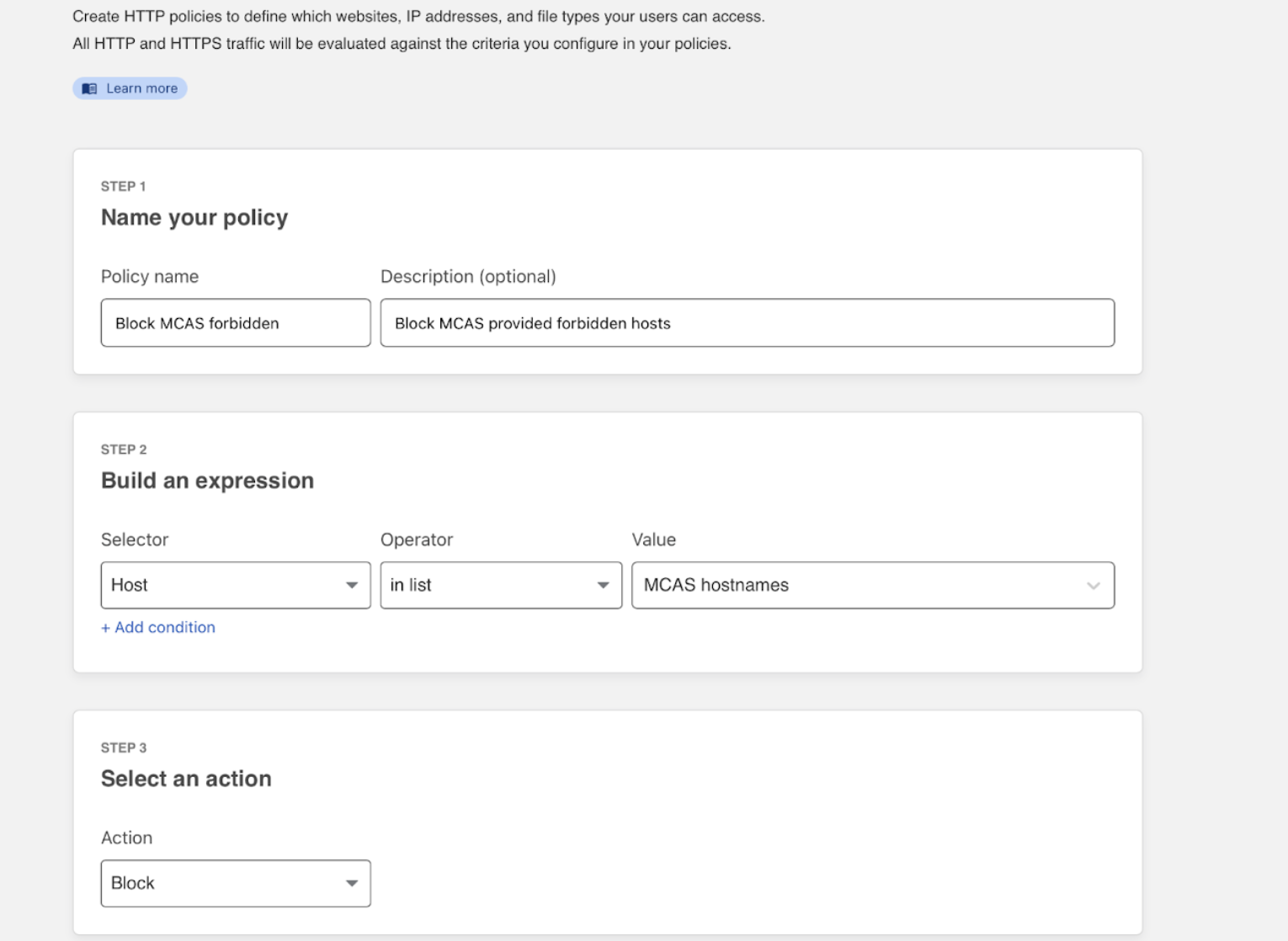Click the Action label in Step 3
1288x941 pixels.
pyautogui.click(x=127, y=837)
